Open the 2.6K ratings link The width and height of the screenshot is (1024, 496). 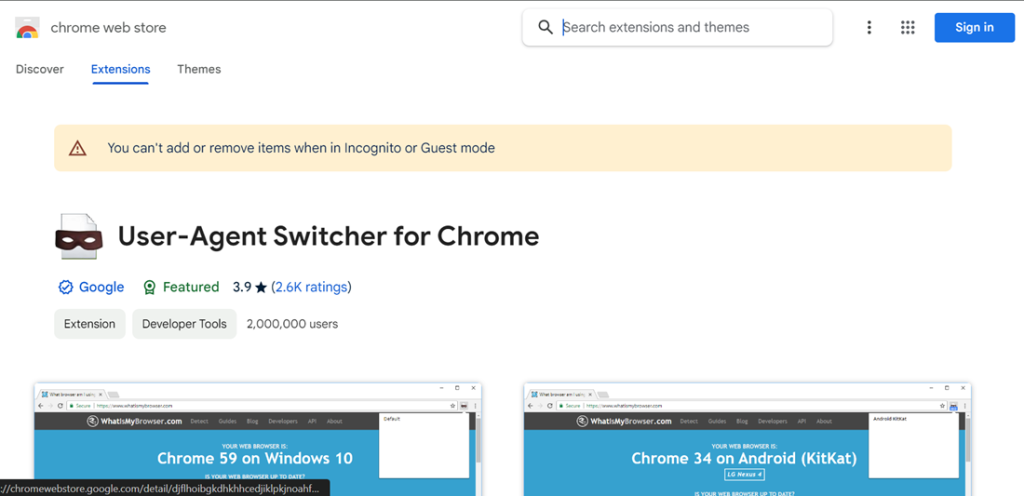click(311, 287)
